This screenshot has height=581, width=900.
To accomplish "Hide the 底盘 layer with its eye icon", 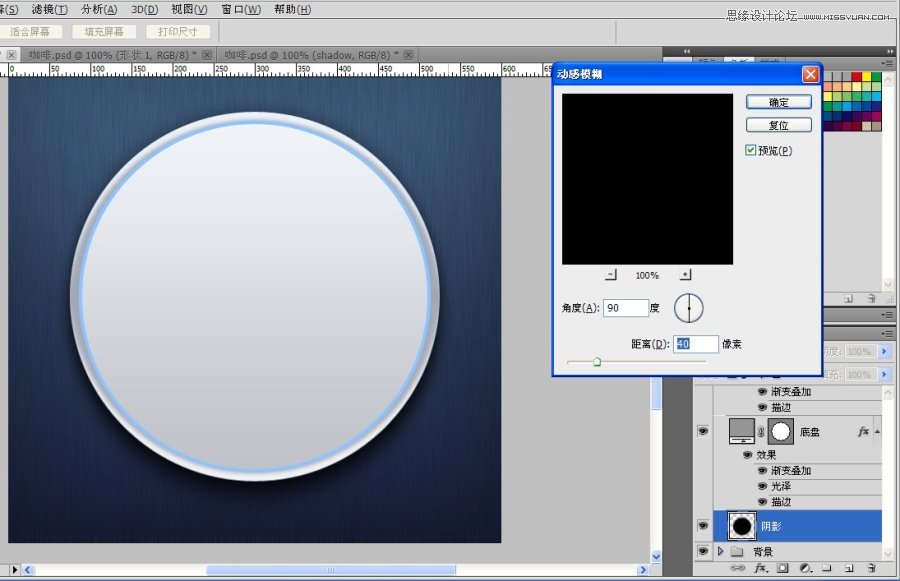I will click(x=703, y=431).
